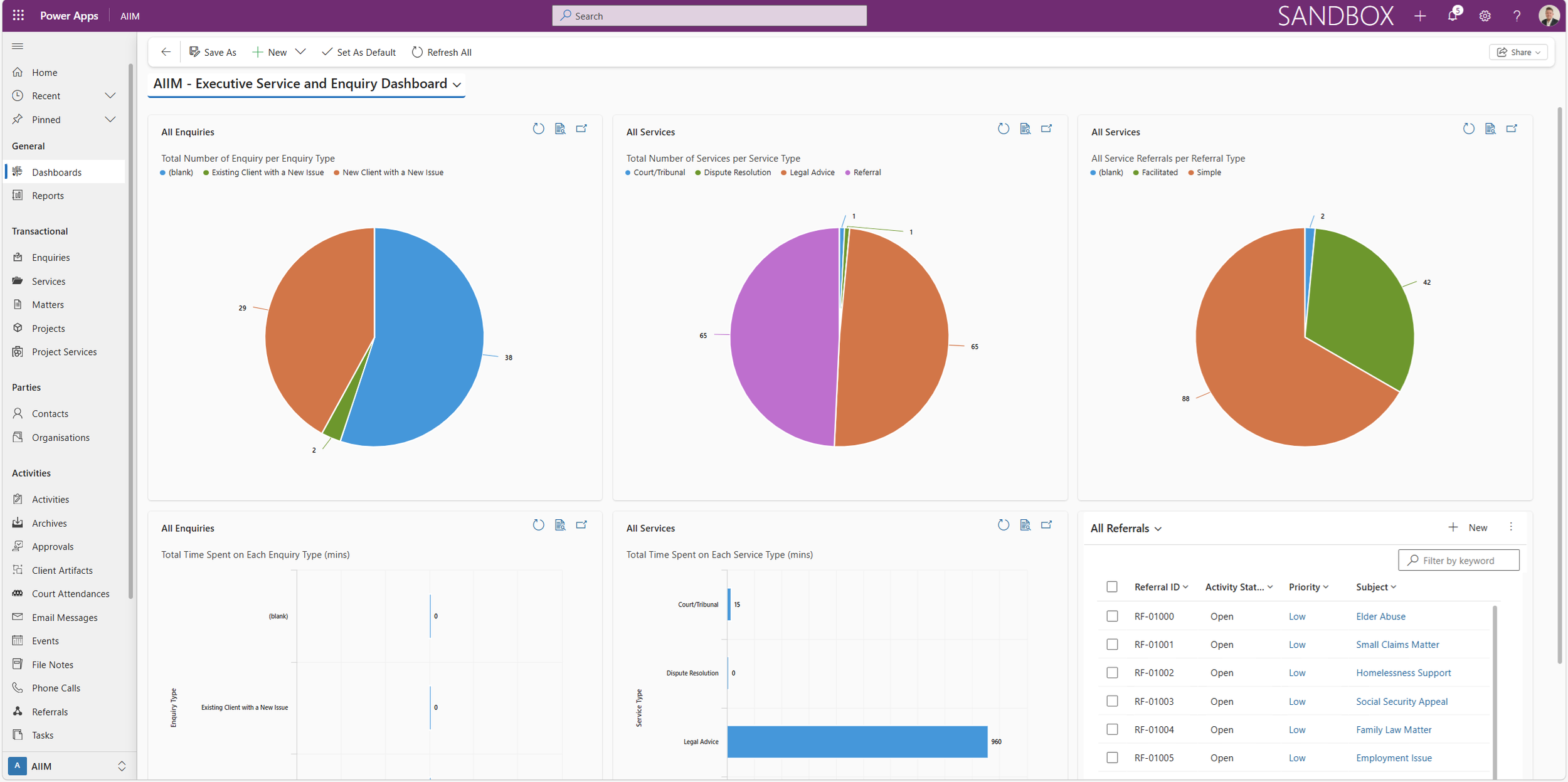Open the dashboard title selector dropdown

point(457,85)
